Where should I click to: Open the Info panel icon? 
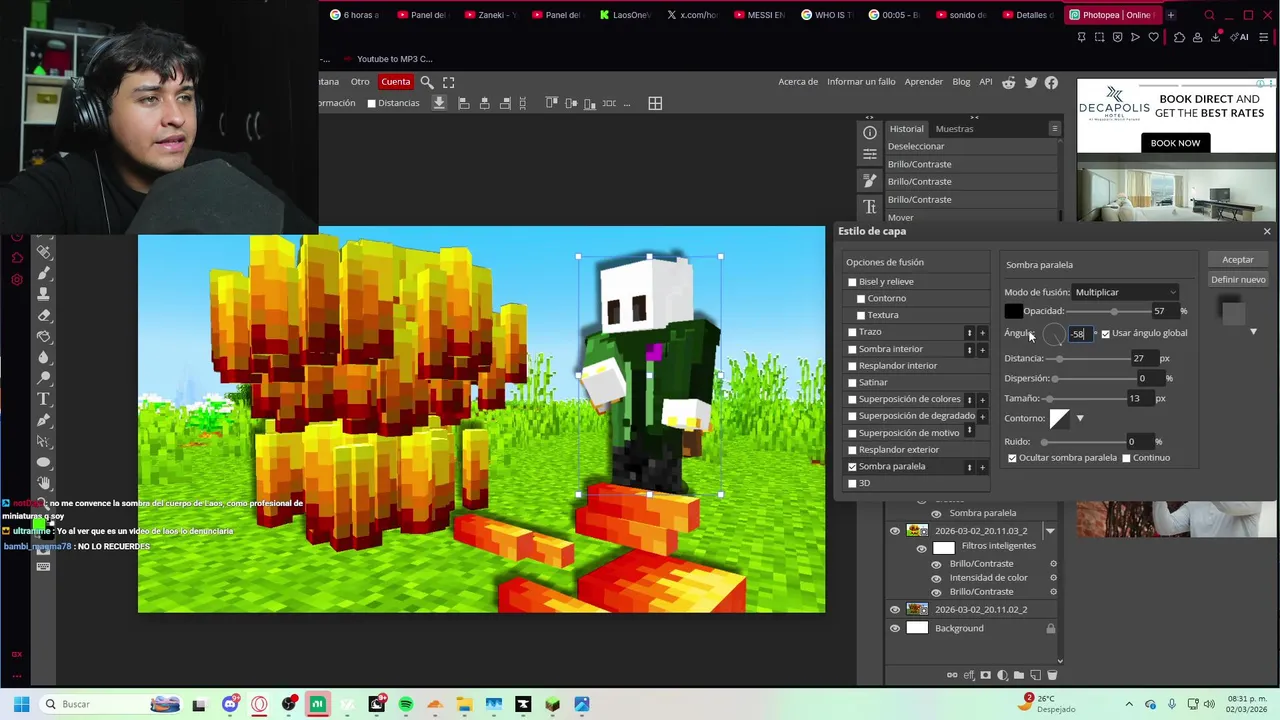pos(870,133)
